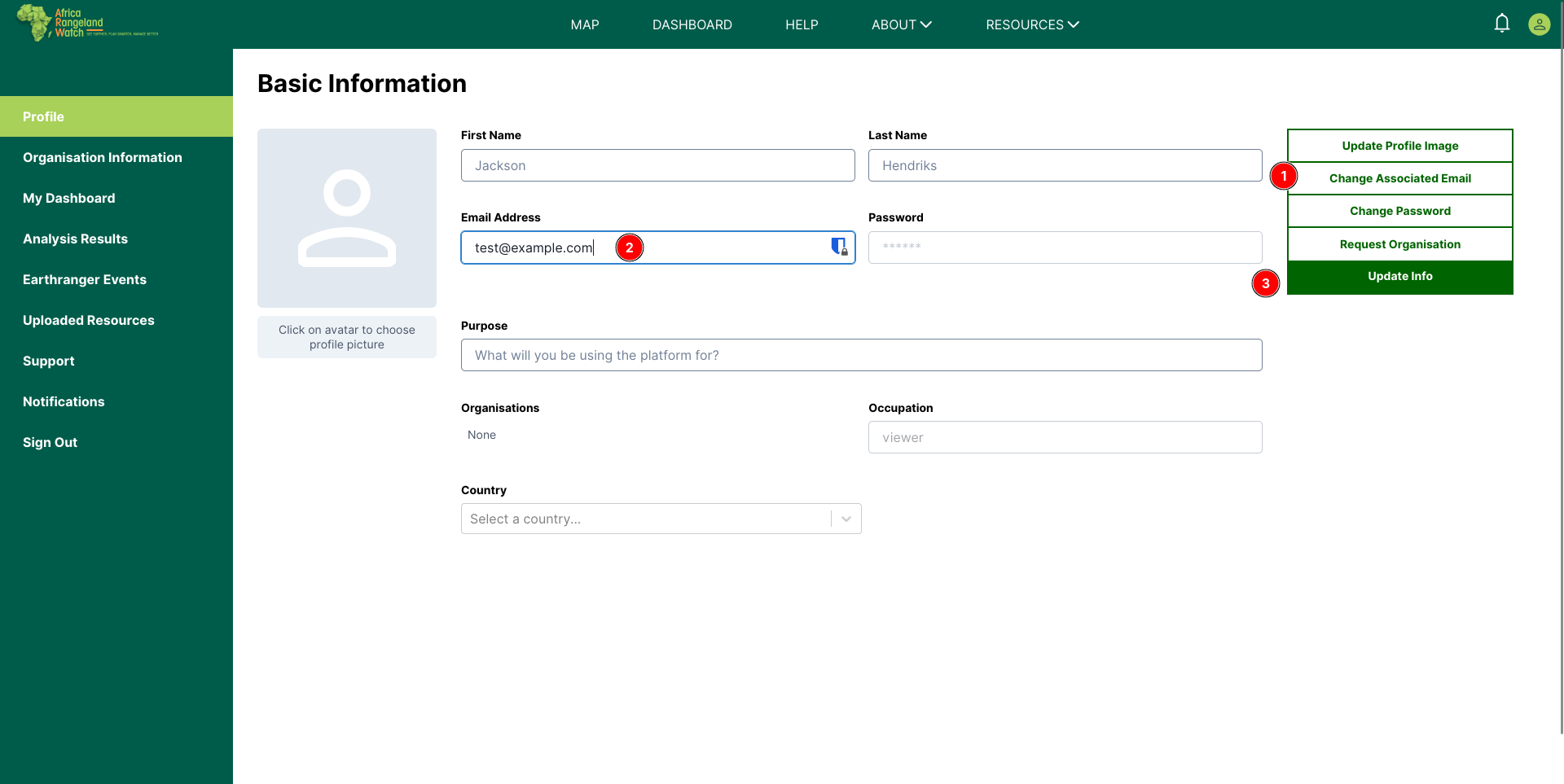
Task: Expand the ABOUT menu dropdown
Action: (x=901, y=24)
